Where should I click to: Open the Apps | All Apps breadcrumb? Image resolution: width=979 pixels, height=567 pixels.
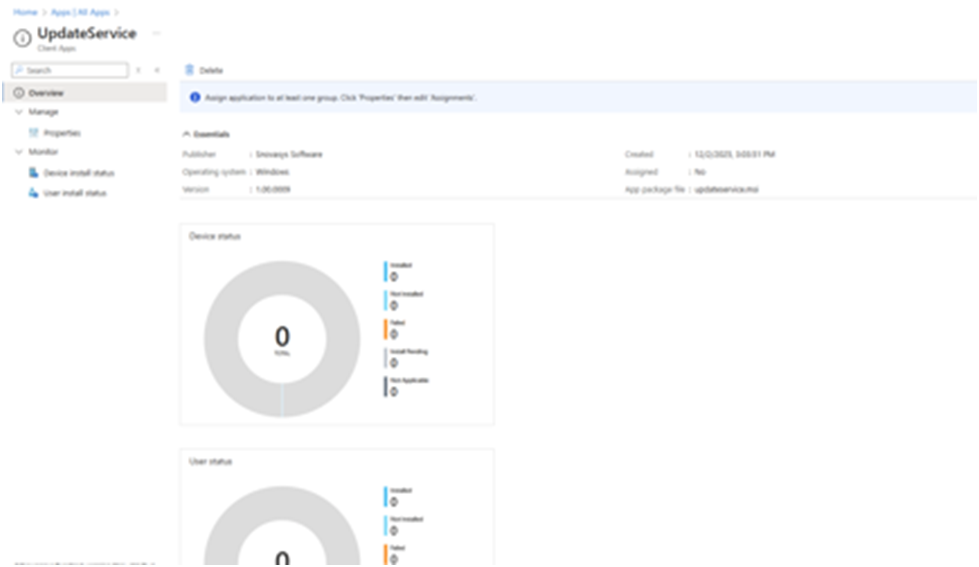(80, 12)
